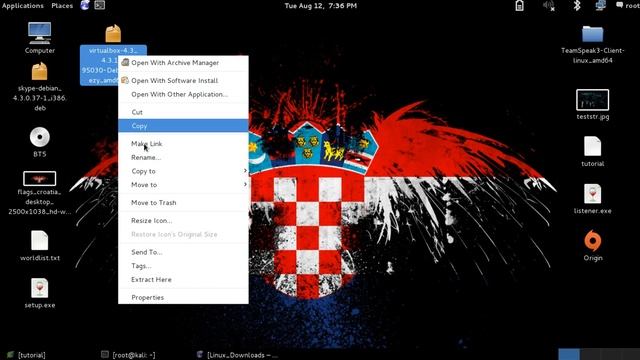The height and width of the screenshot is (360, 640).
Task: Choose Send To option
Action: [183, 252]
